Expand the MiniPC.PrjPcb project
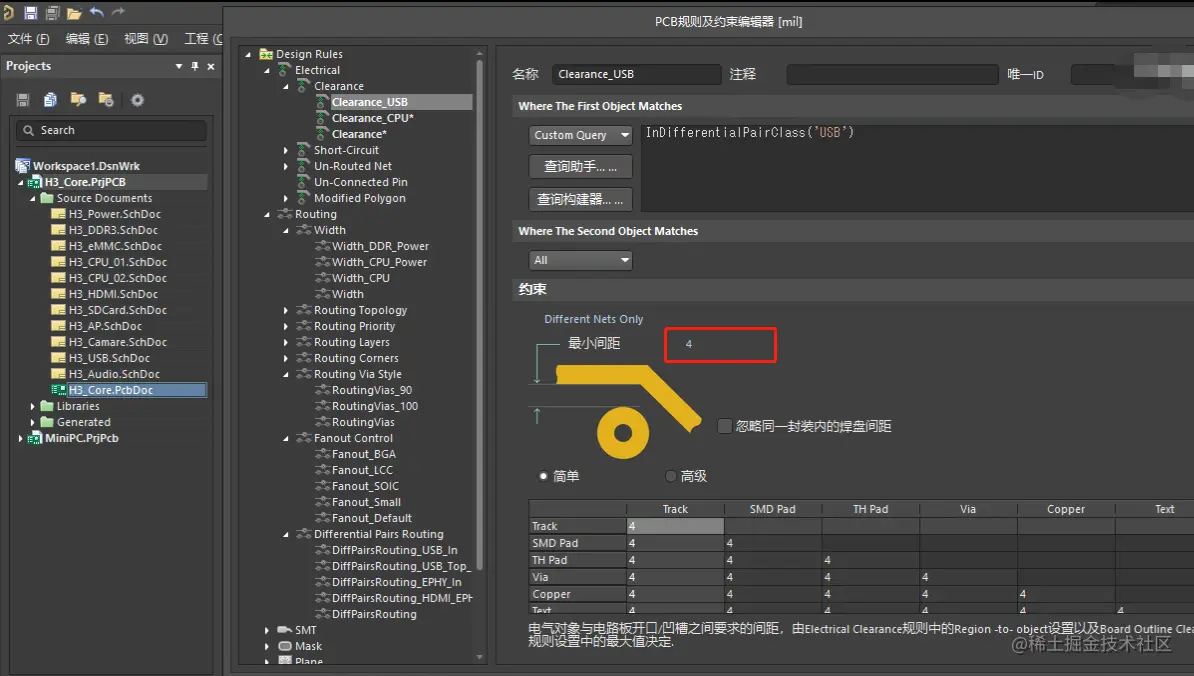Screen dimensions: 1194x676 point(21,438)
